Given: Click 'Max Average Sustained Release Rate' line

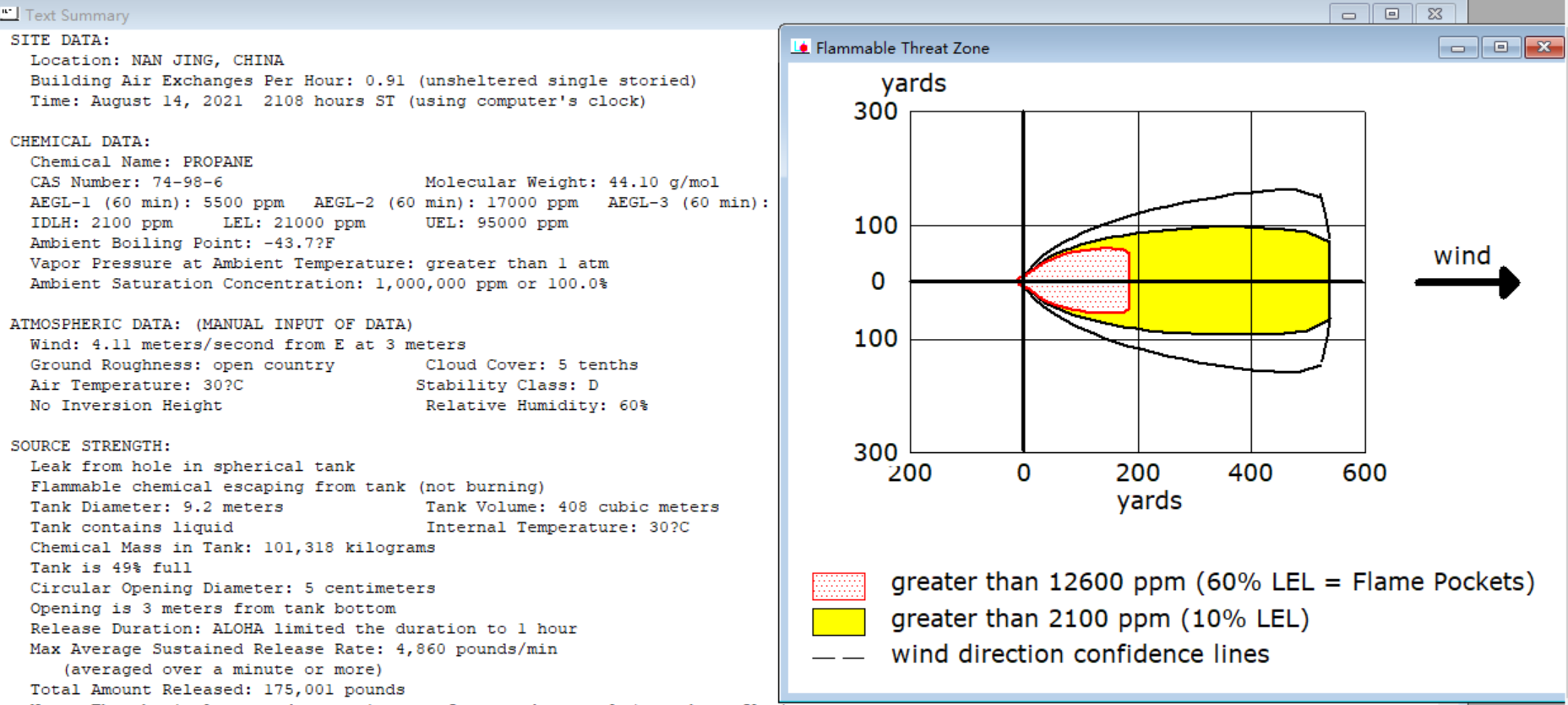Looking at the screenshot, I should click(x=294, y=648).
